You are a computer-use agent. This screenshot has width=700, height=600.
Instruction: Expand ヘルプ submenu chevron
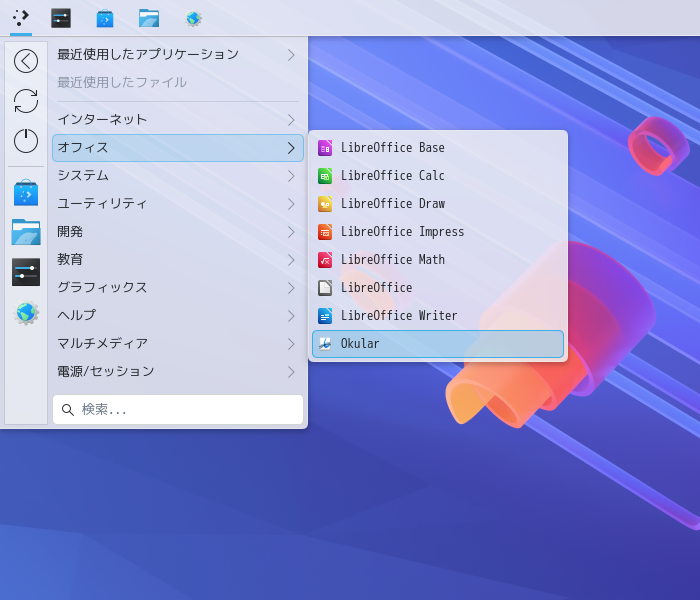point(291,316)
